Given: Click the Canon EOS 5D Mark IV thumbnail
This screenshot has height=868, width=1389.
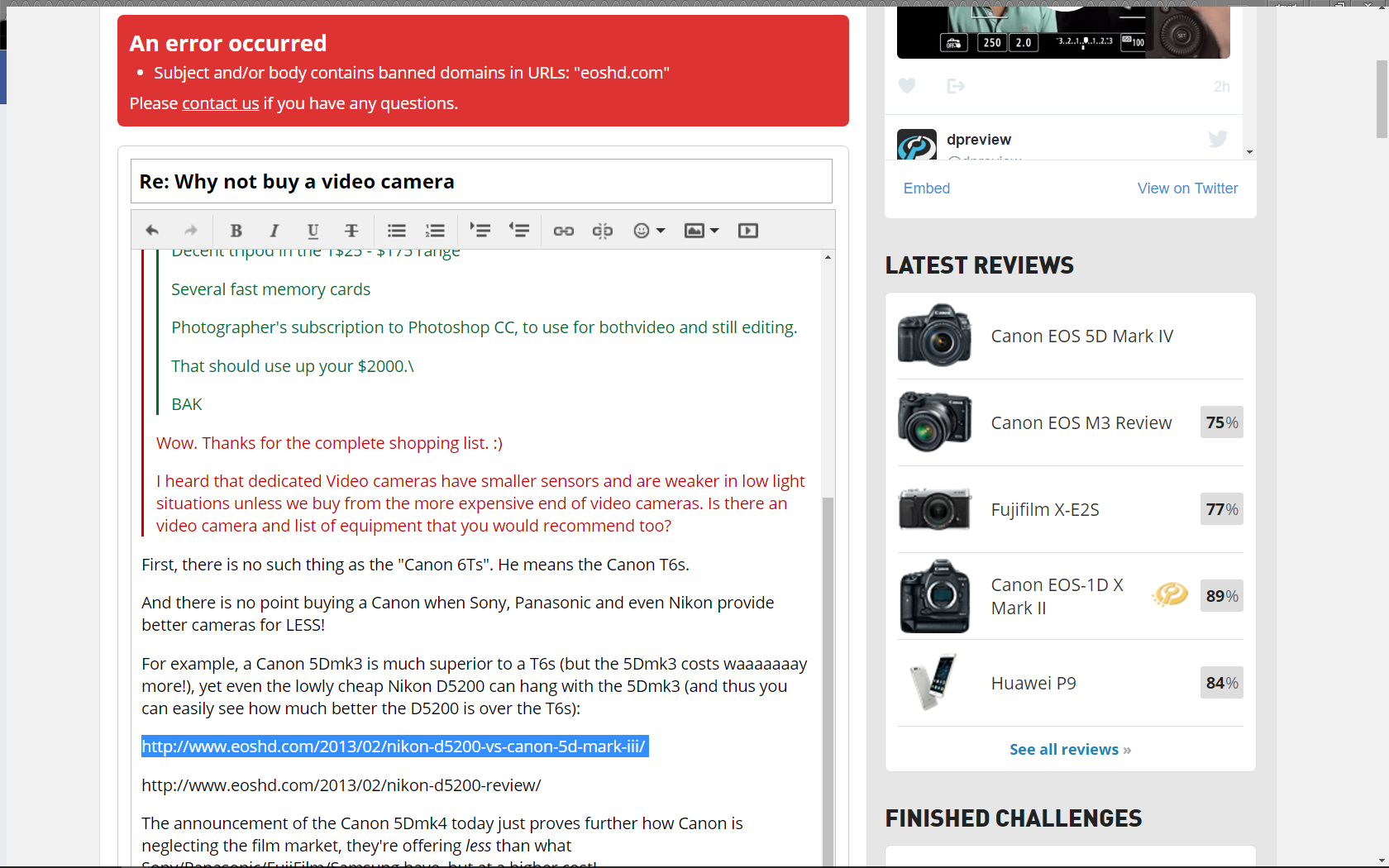Looking at the screenshot, I should click(x=935, y=335).
